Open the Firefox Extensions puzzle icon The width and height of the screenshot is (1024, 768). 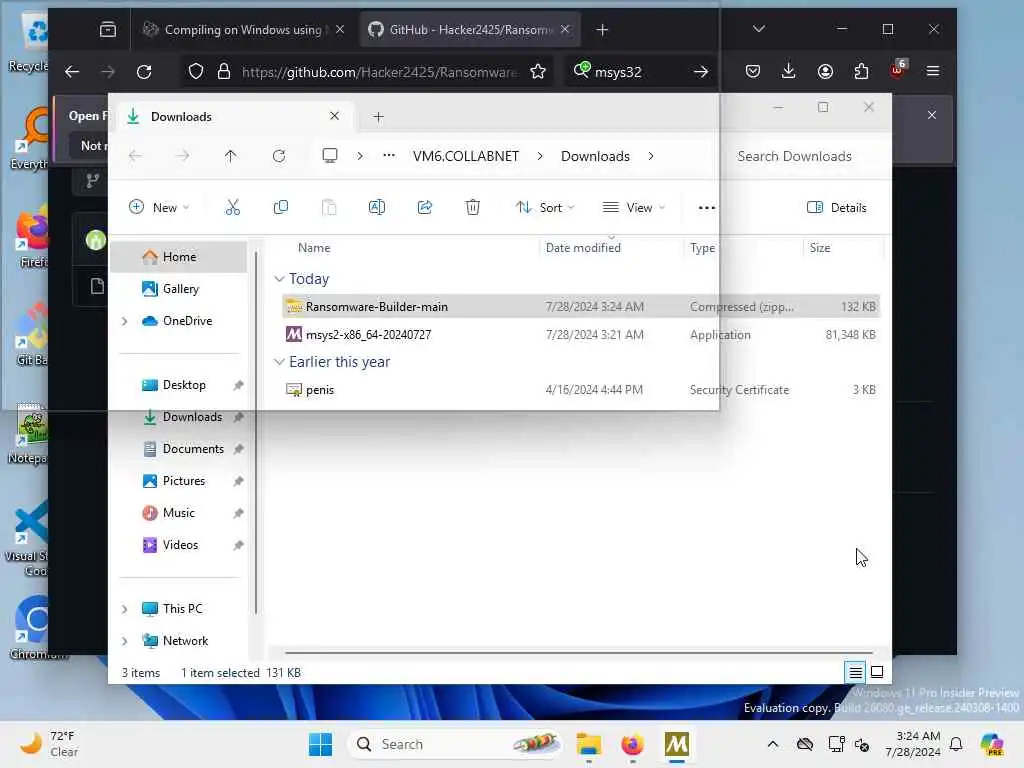tap(861, 71)
